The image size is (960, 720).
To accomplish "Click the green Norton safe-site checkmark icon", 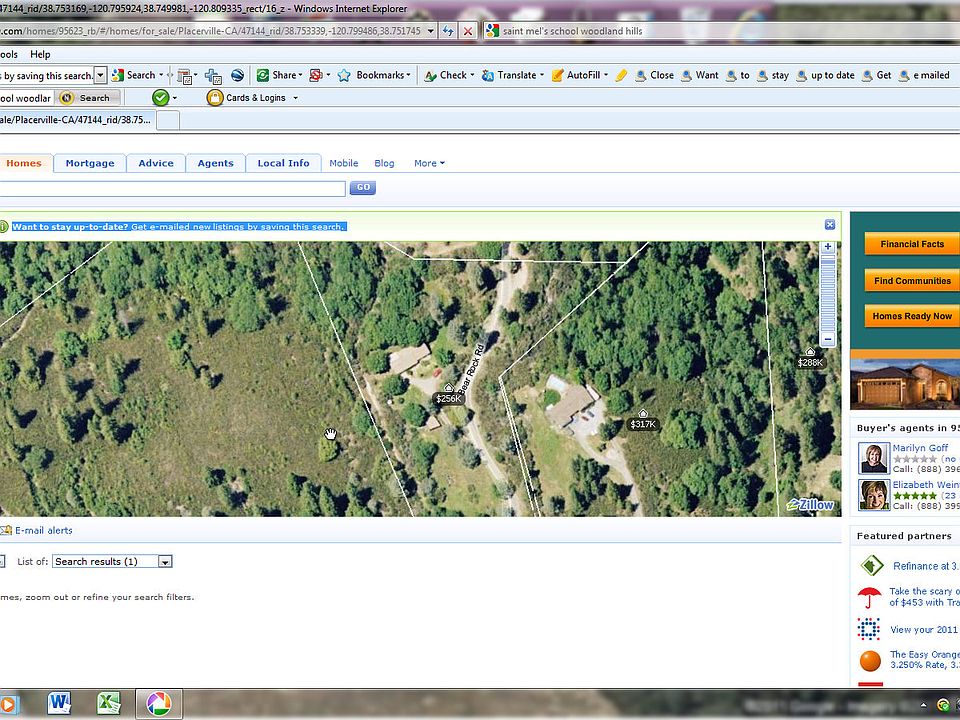I will click(160, 98).
